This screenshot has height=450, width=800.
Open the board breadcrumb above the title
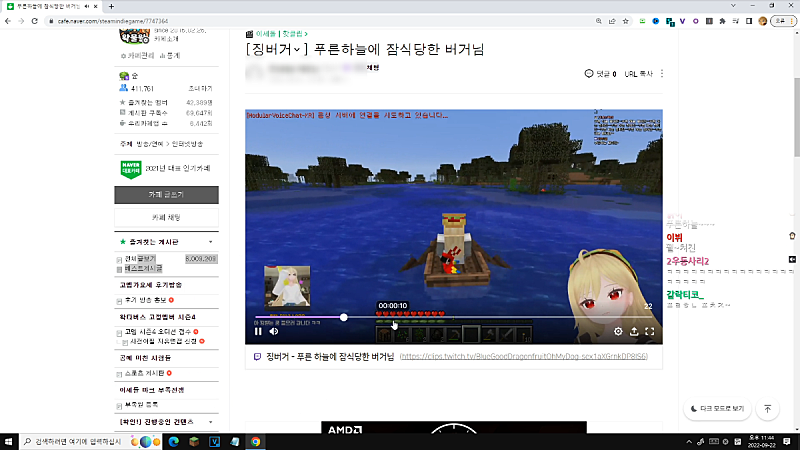click(x=282, y=34)
